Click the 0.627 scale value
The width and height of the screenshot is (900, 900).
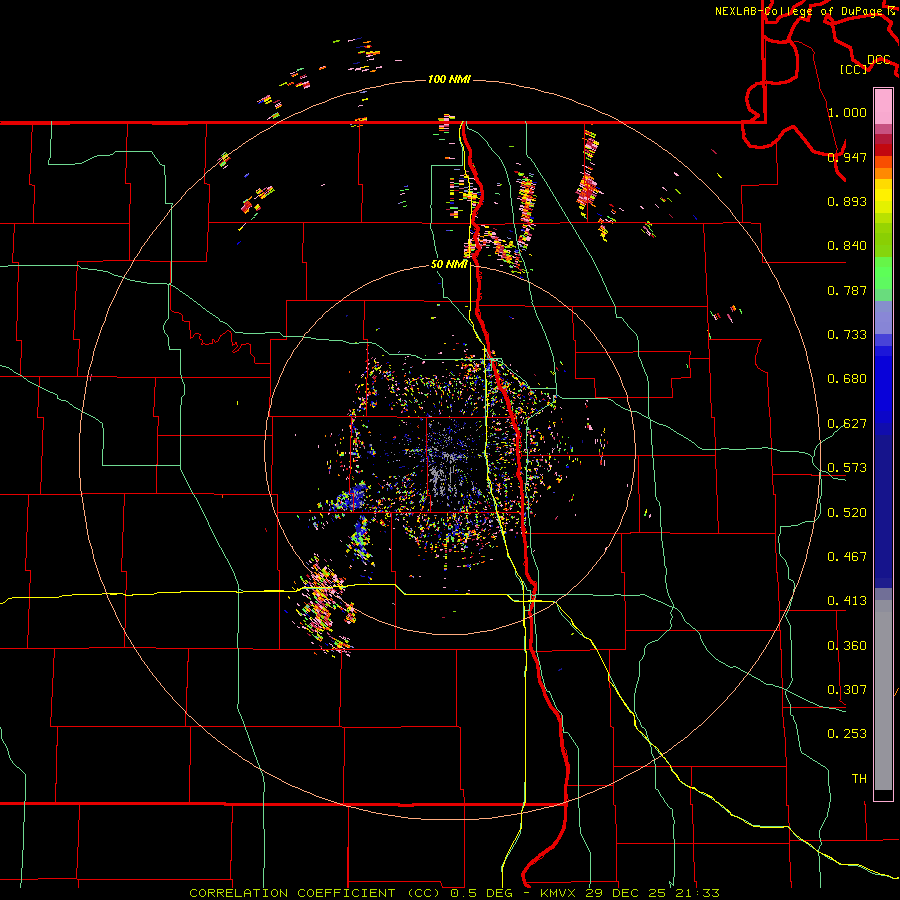[847, 424]
